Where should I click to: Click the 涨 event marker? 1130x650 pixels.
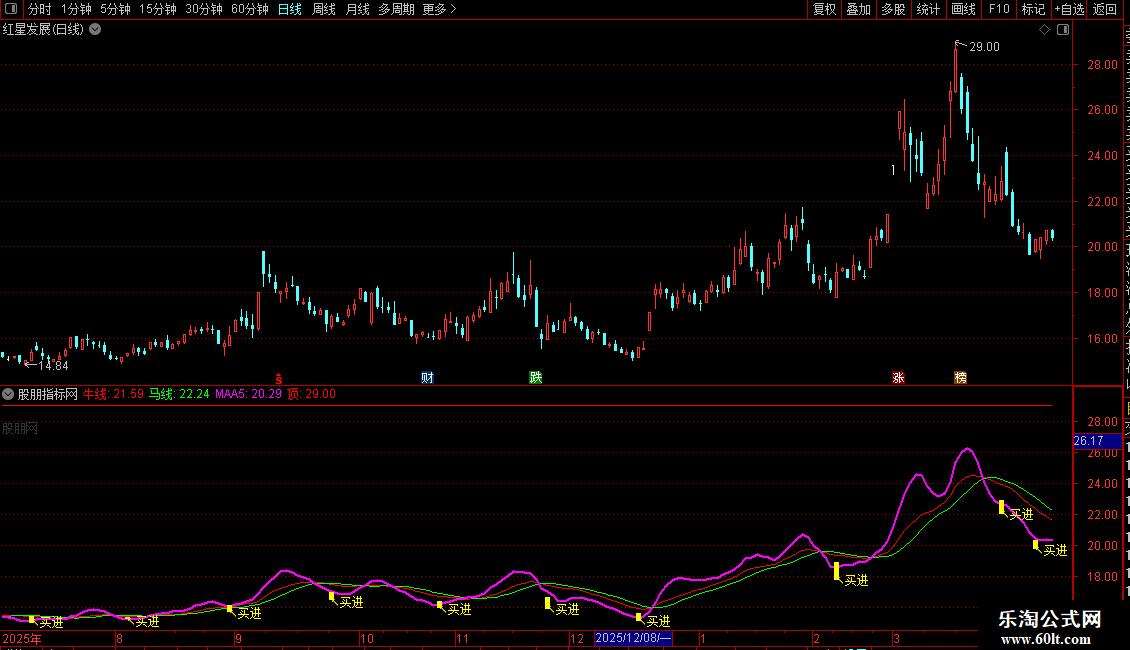[898, 378]
